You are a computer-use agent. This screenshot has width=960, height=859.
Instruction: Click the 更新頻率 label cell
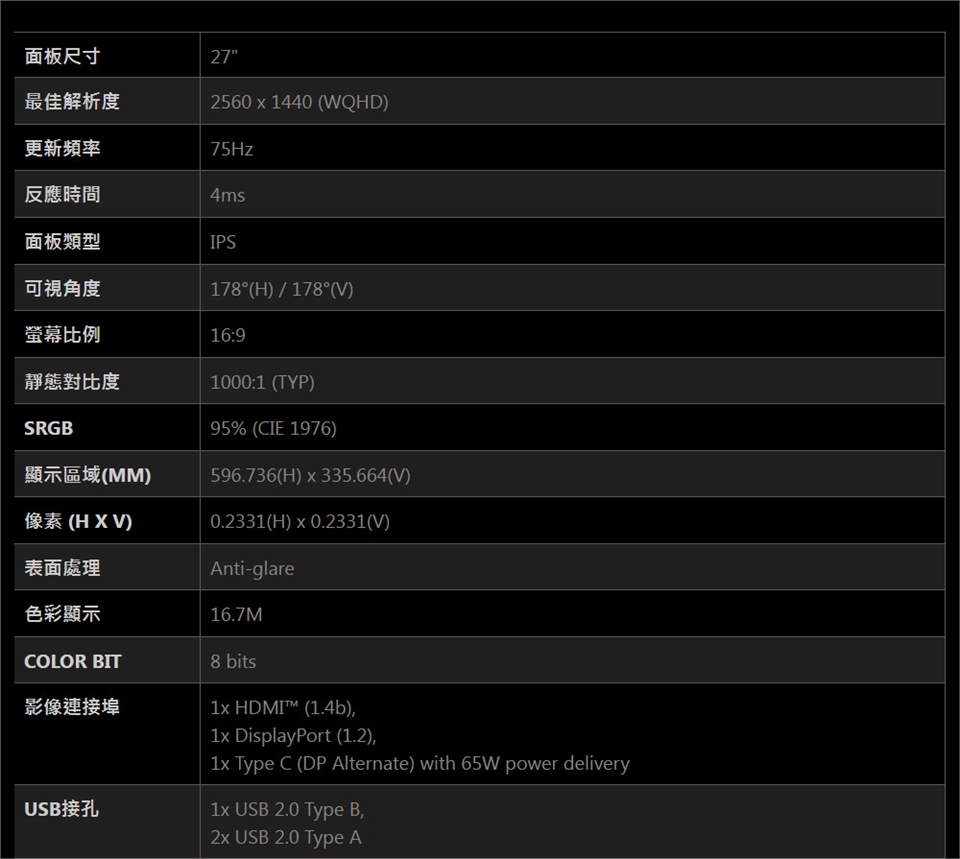click(62, 149)
